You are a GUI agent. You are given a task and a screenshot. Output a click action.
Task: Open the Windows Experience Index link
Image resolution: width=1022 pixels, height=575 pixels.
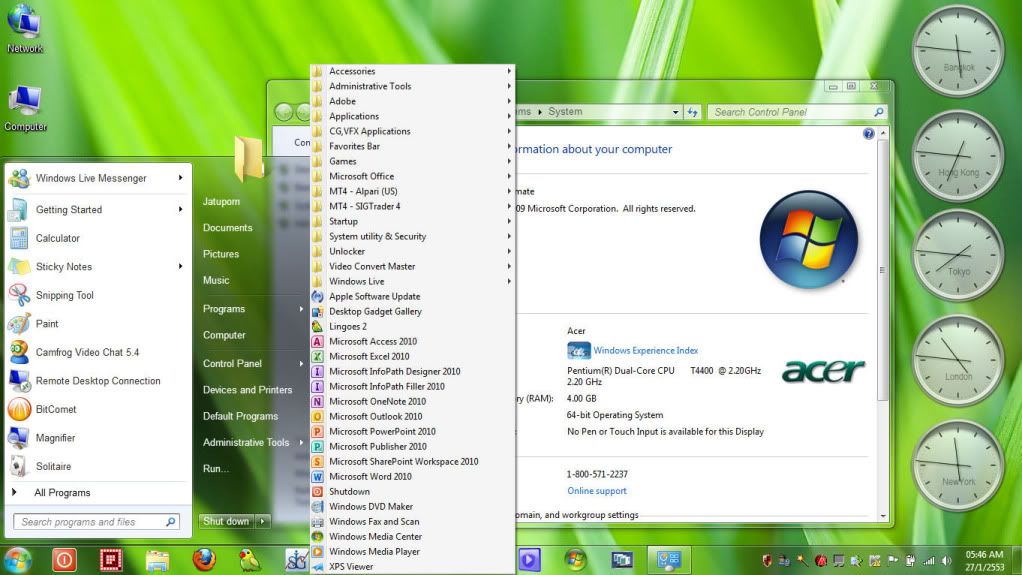[645, 350]
